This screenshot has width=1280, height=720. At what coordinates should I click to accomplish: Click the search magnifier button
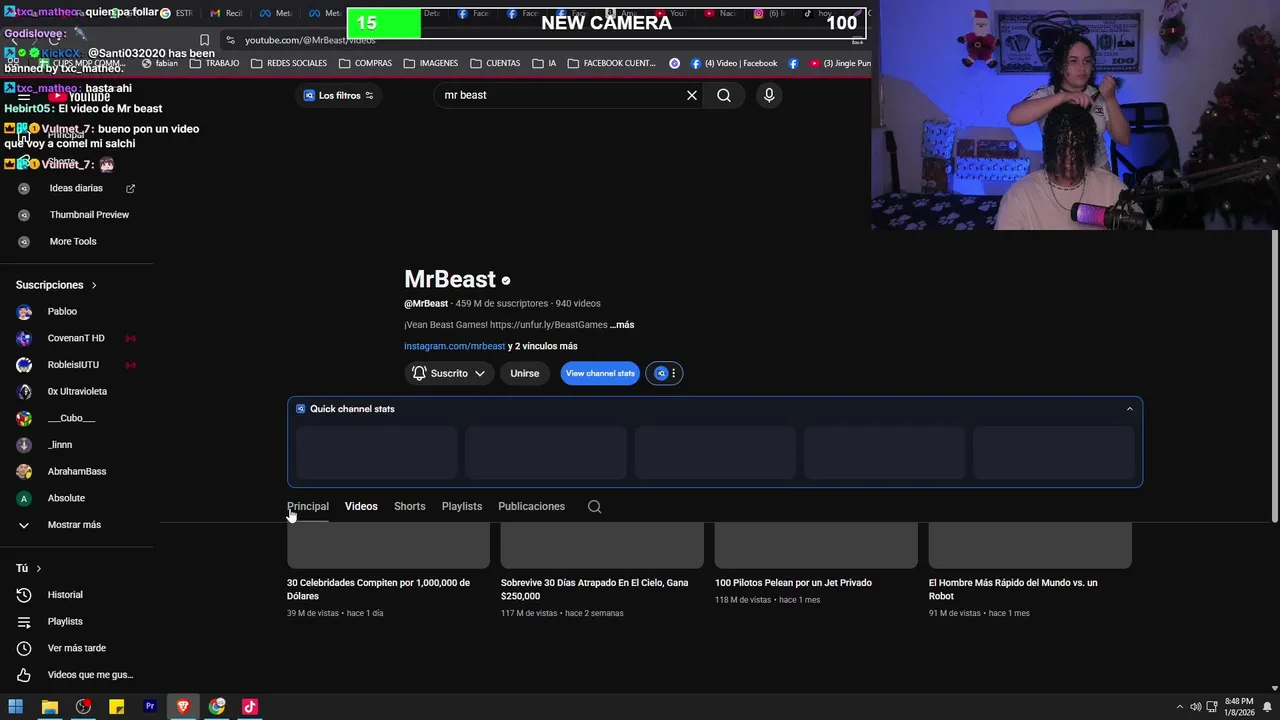724,95
